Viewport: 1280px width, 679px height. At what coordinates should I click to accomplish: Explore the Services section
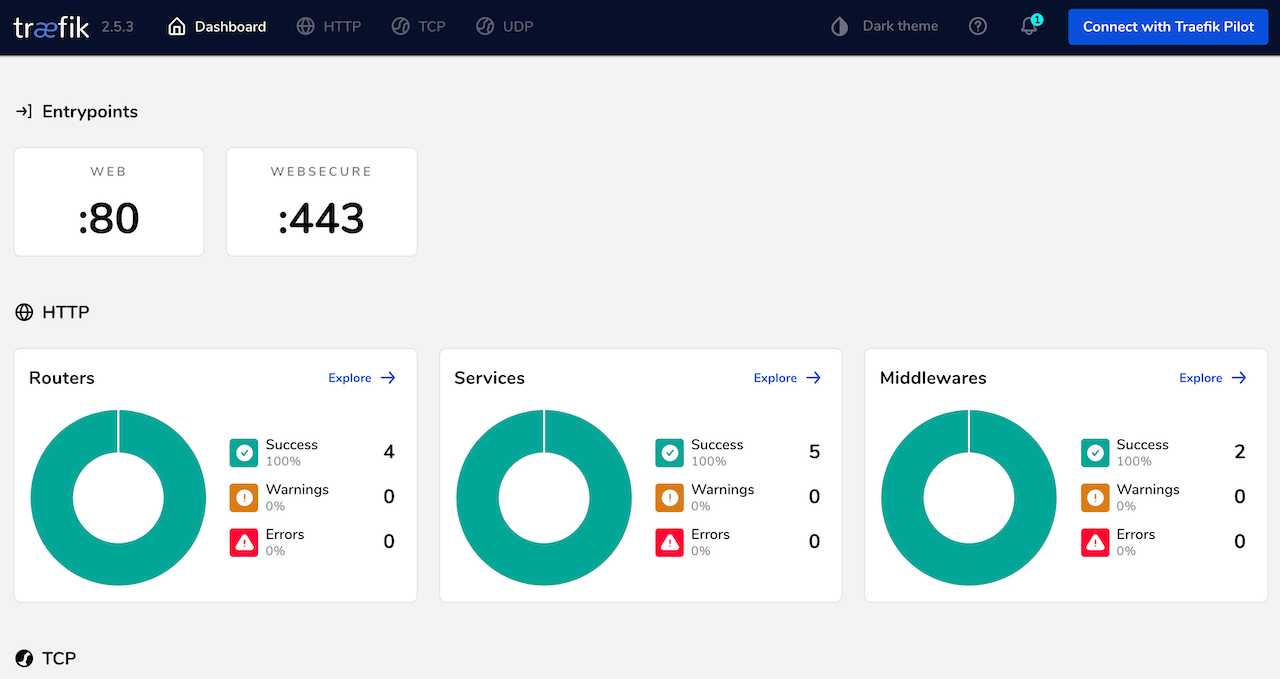click(x=787, y=378)
